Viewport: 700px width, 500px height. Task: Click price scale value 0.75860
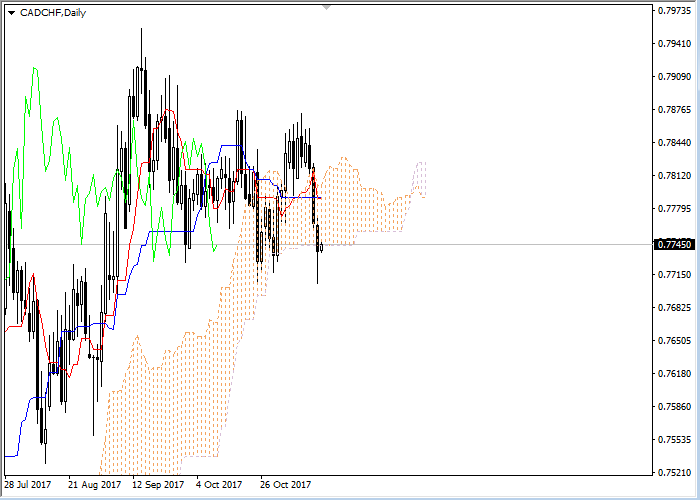pyautogui.click(x=674, y=406)
